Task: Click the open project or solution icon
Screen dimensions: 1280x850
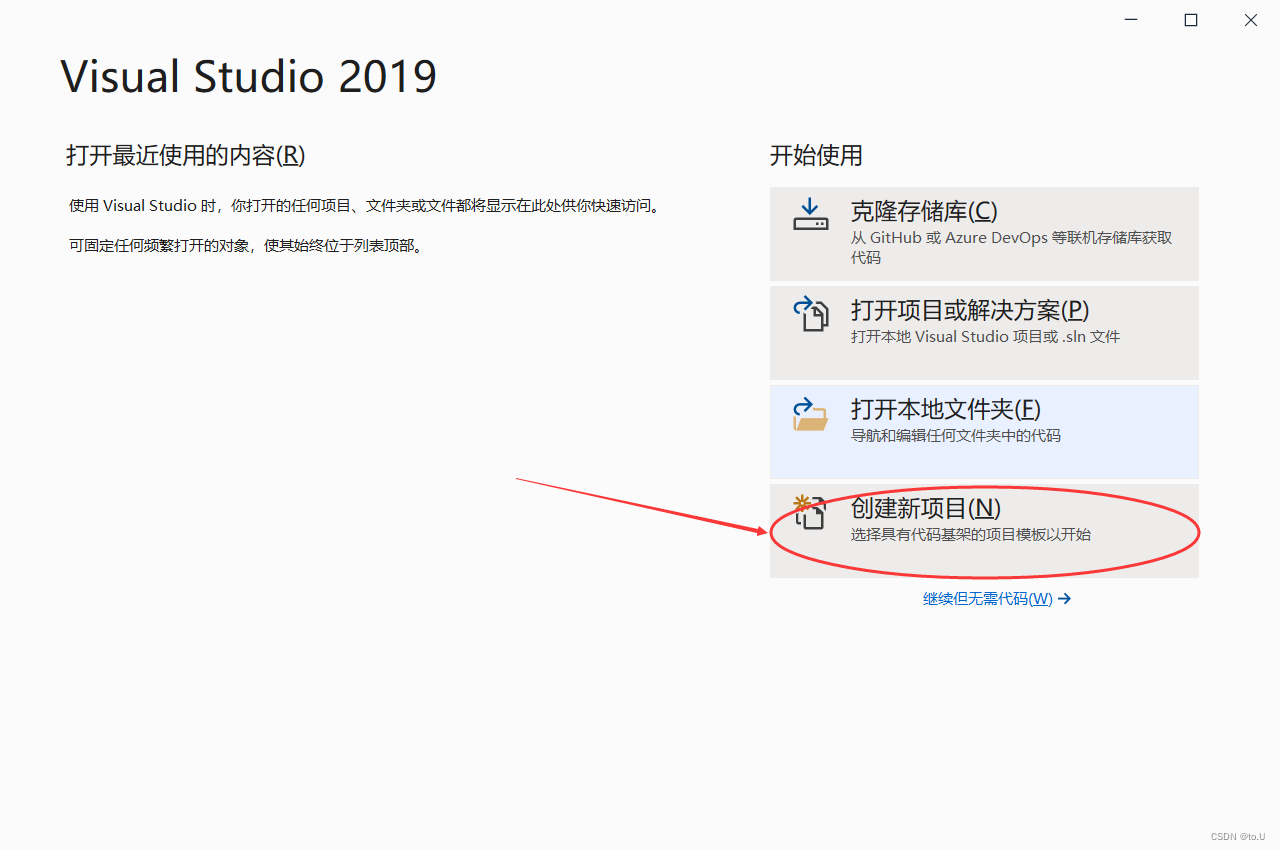Action: coord(811,313)
